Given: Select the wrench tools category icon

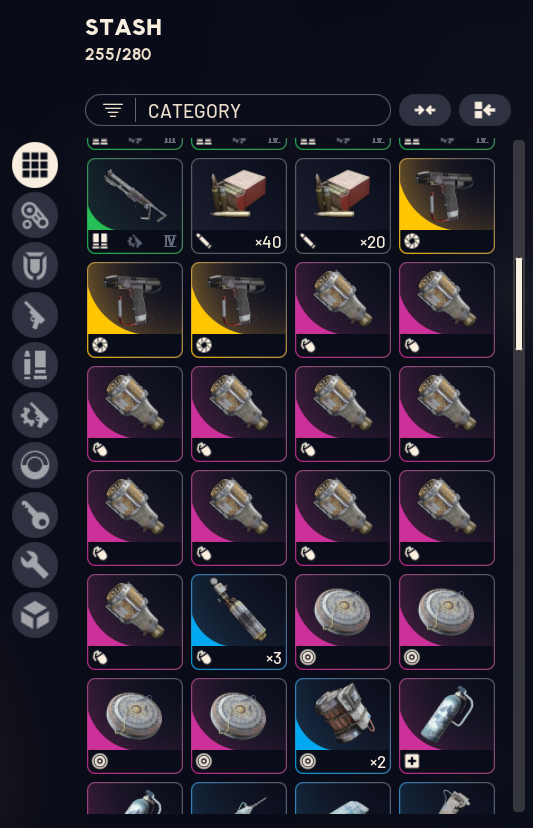Looking at the screenshot, I should pyautogui.click(x=35, y=565).
